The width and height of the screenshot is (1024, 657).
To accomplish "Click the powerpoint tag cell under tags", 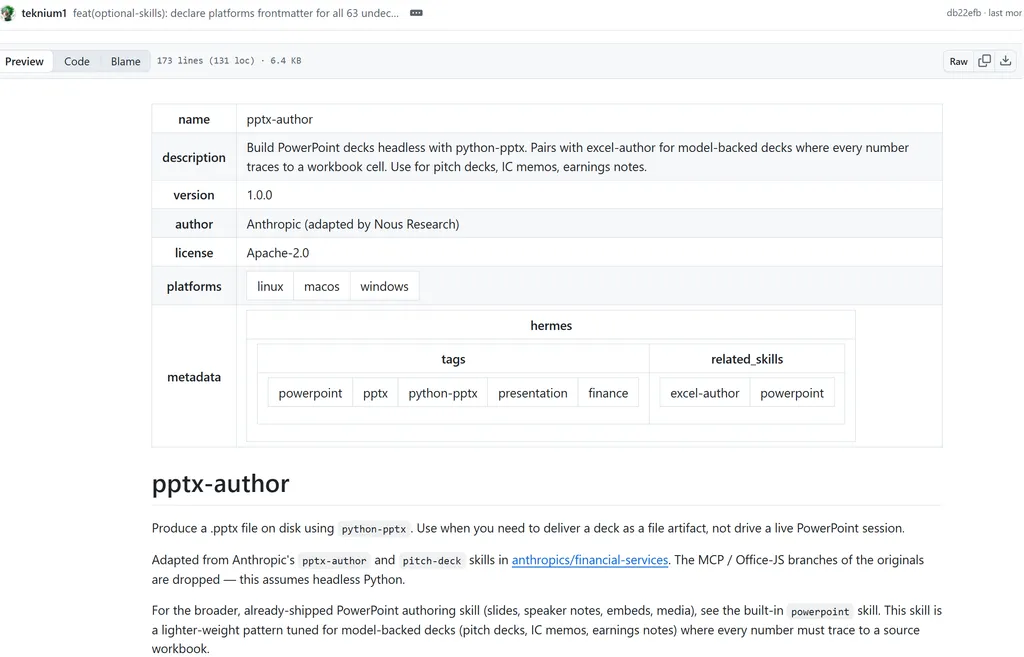I will [310, 393].
